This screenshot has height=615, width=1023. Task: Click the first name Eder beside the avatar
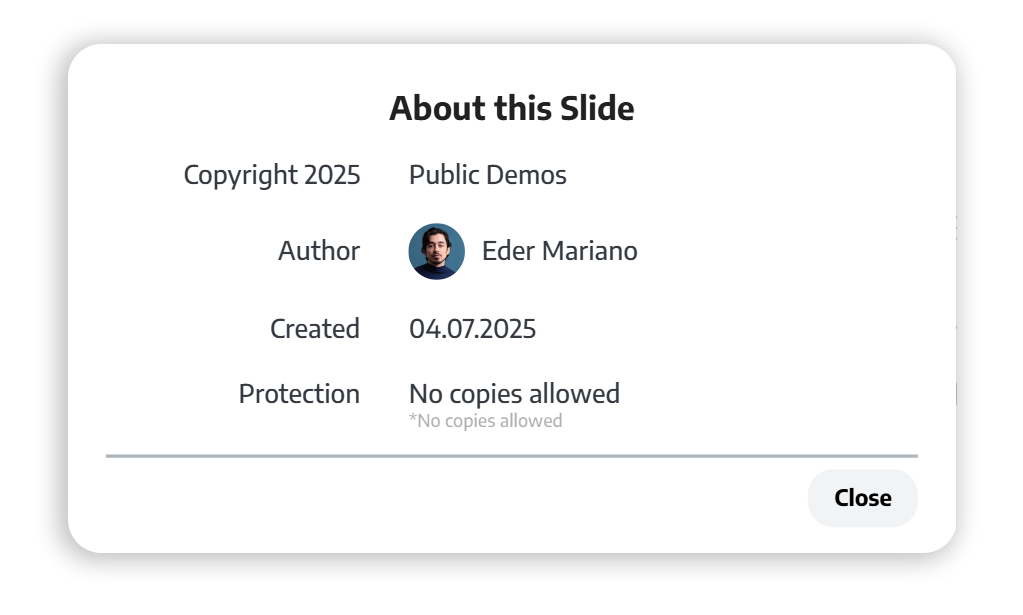(508, 251)
